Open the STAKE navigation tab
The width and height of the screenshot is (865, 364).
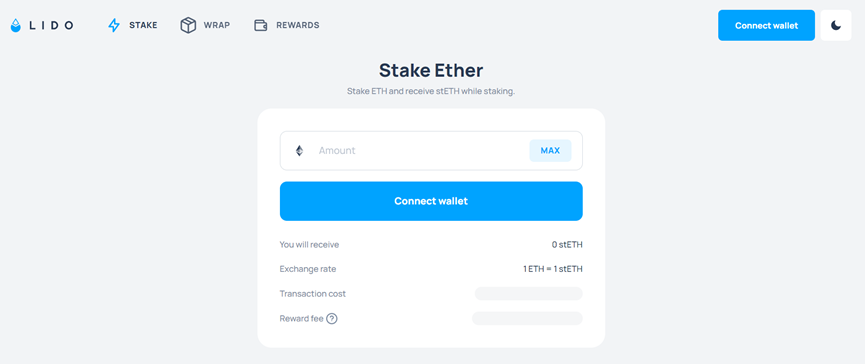(132, 25)
